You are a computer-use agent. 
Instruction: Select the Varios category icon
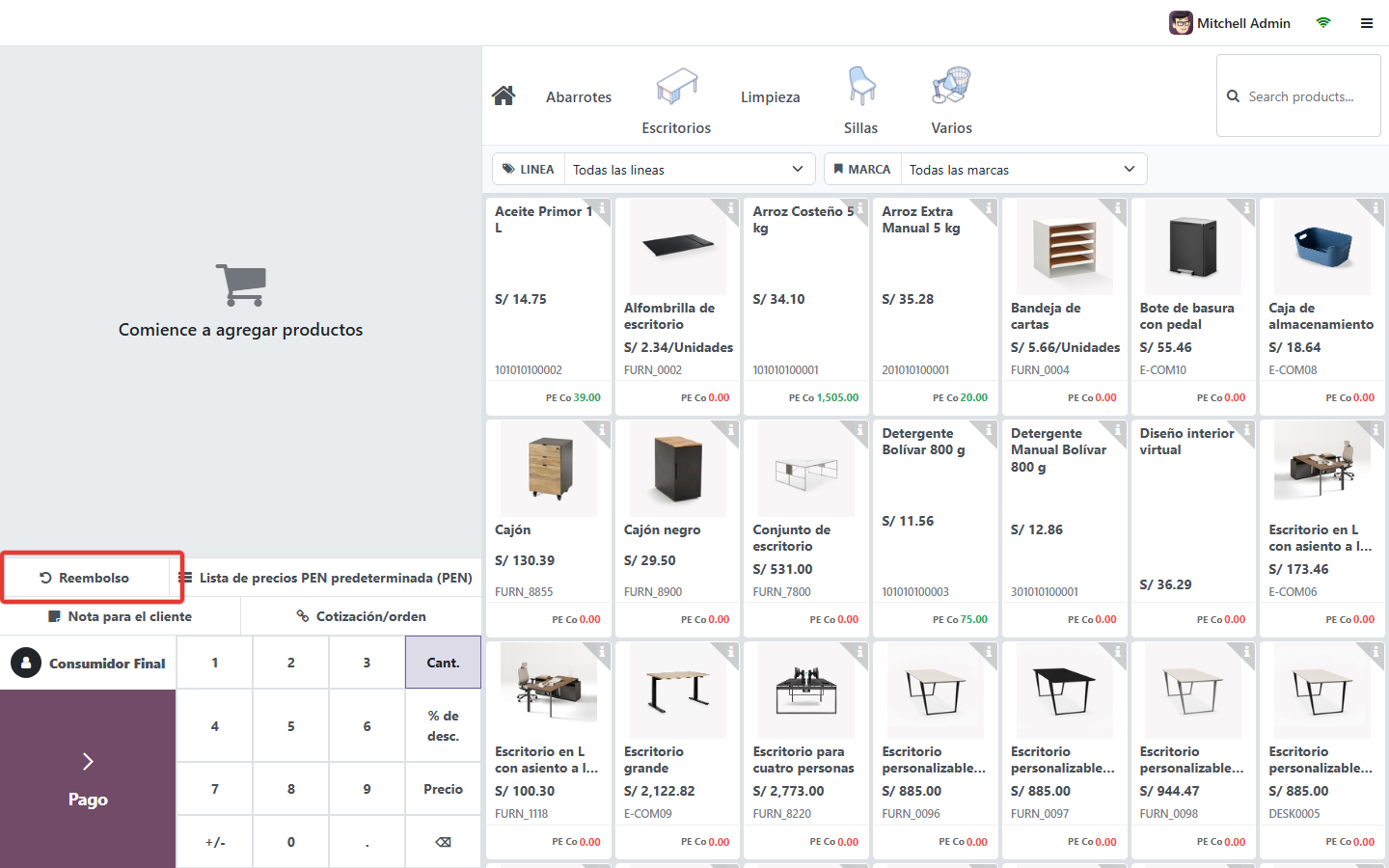tap(951, 88)
